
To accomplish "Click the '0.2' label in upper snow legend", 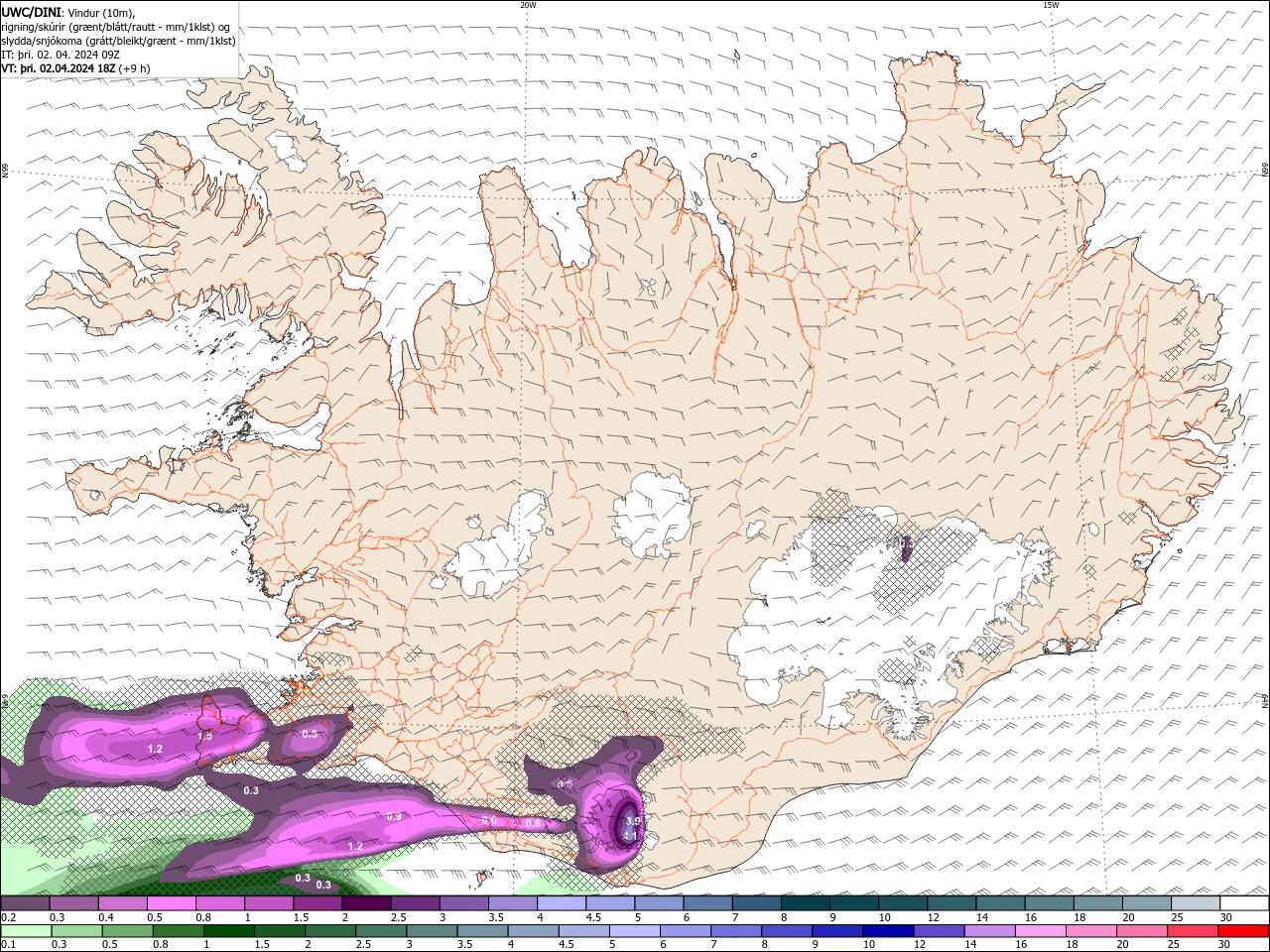I will tap(8, 917).
